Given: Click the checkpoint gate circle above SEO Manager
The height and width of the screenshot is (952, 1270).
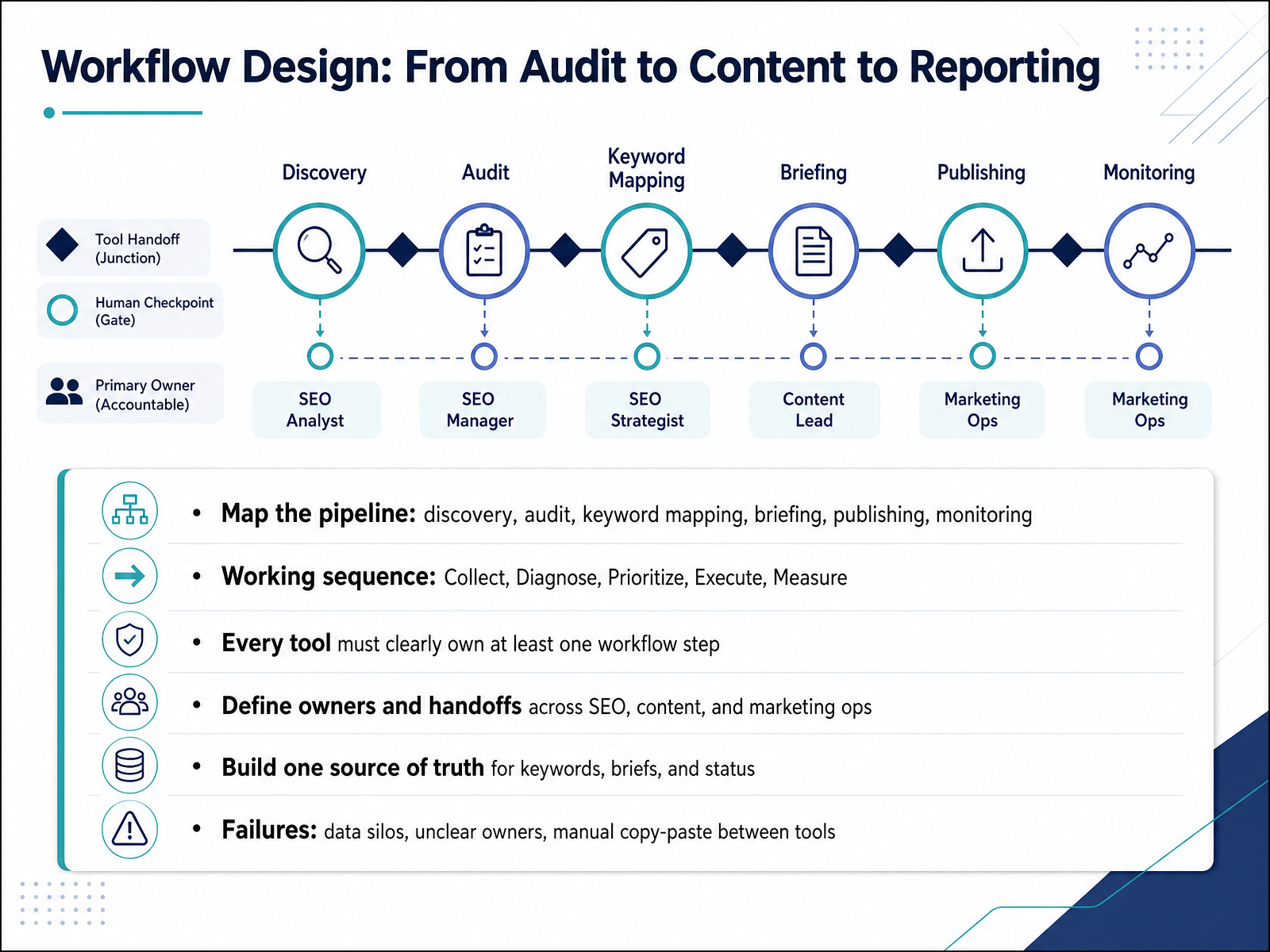Looking at the screenshot, I should tap(484, 356).
